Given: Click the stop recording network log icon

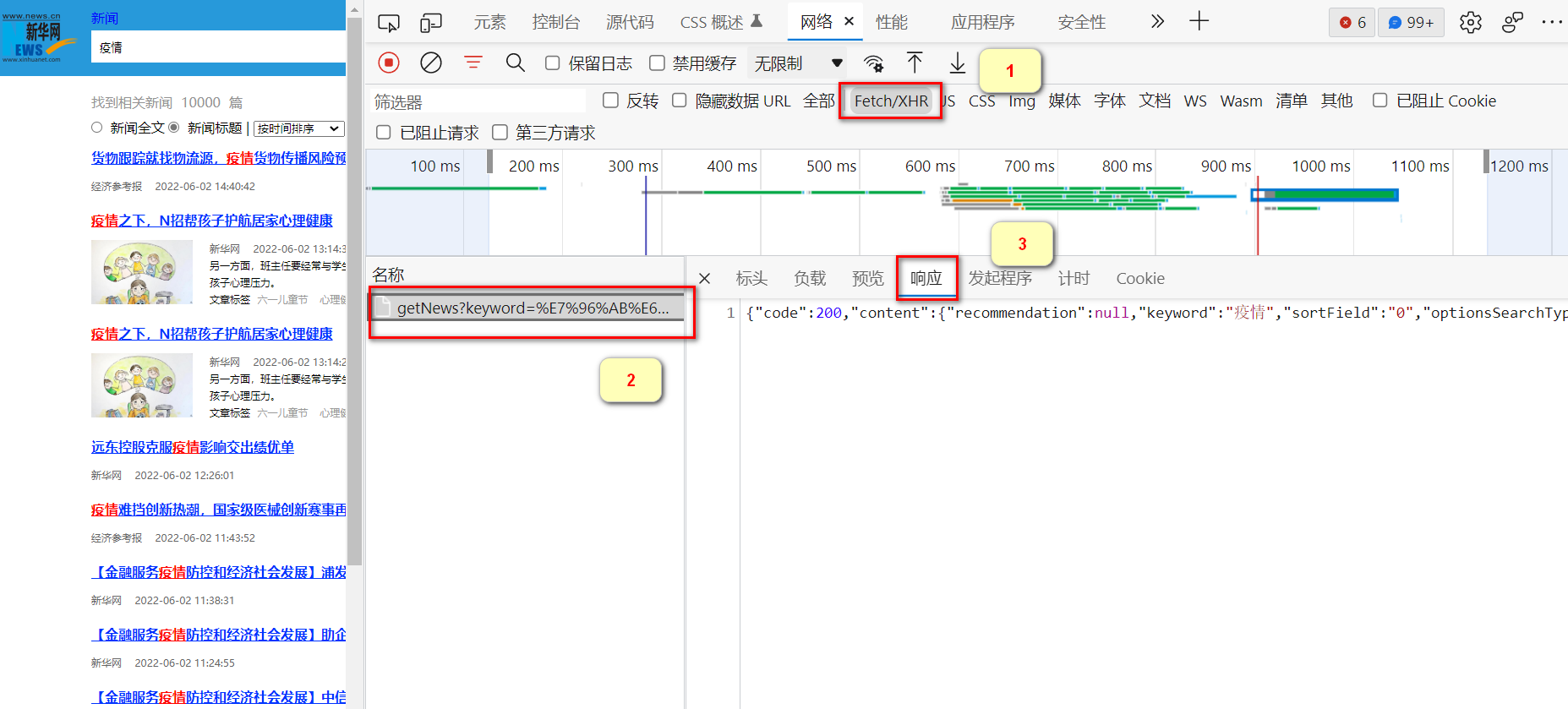Looking at the screenshot, I should pos(389,63).
